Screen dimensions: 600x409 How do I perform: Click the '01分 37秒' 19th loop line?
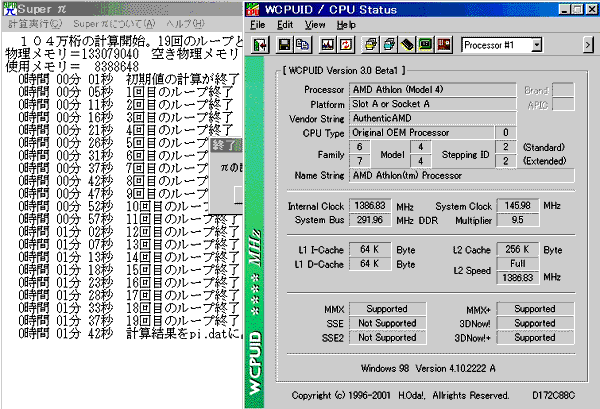click(x=129, y=321)
